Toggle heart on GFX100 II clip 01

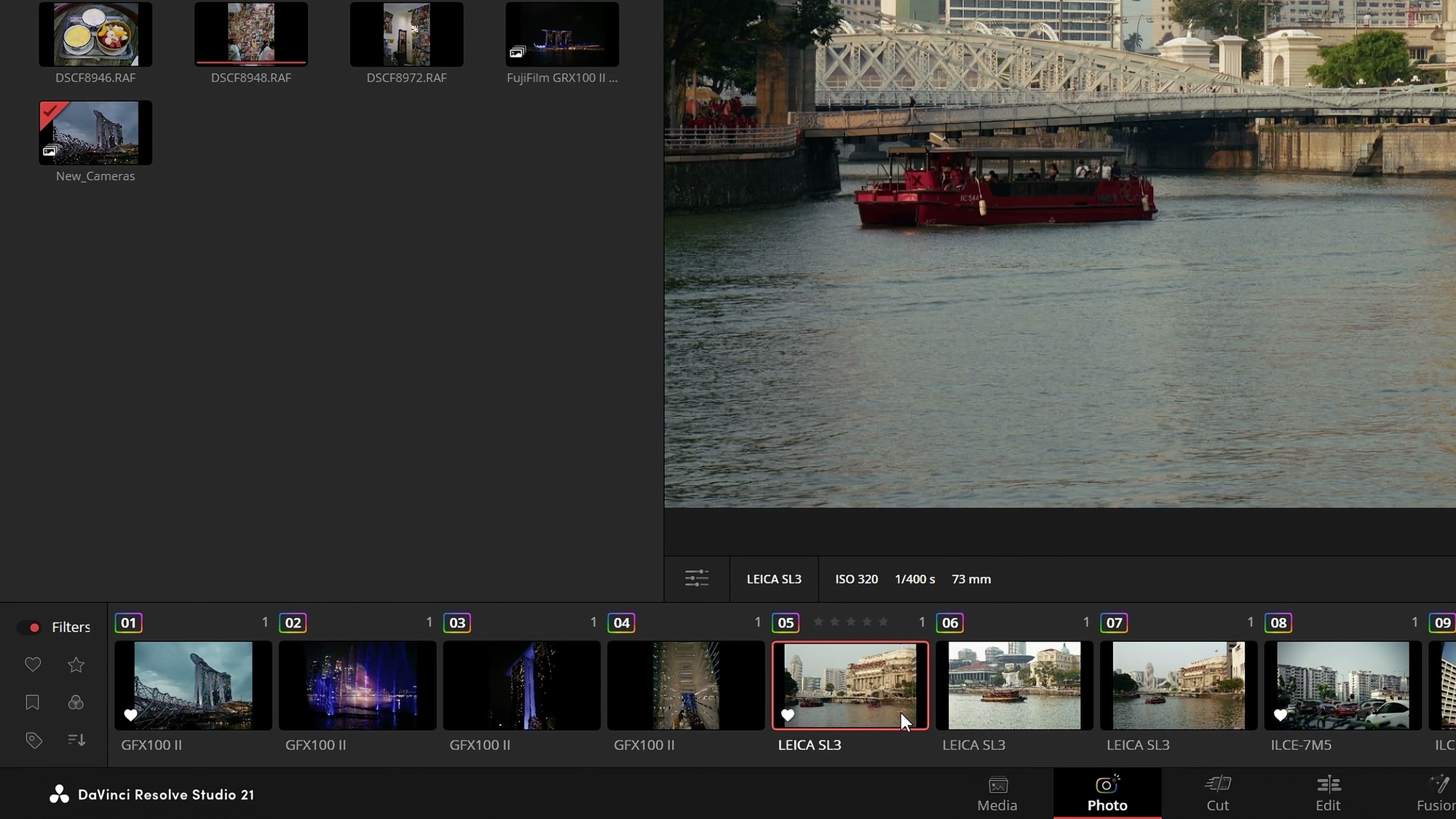tap(130, 716)
